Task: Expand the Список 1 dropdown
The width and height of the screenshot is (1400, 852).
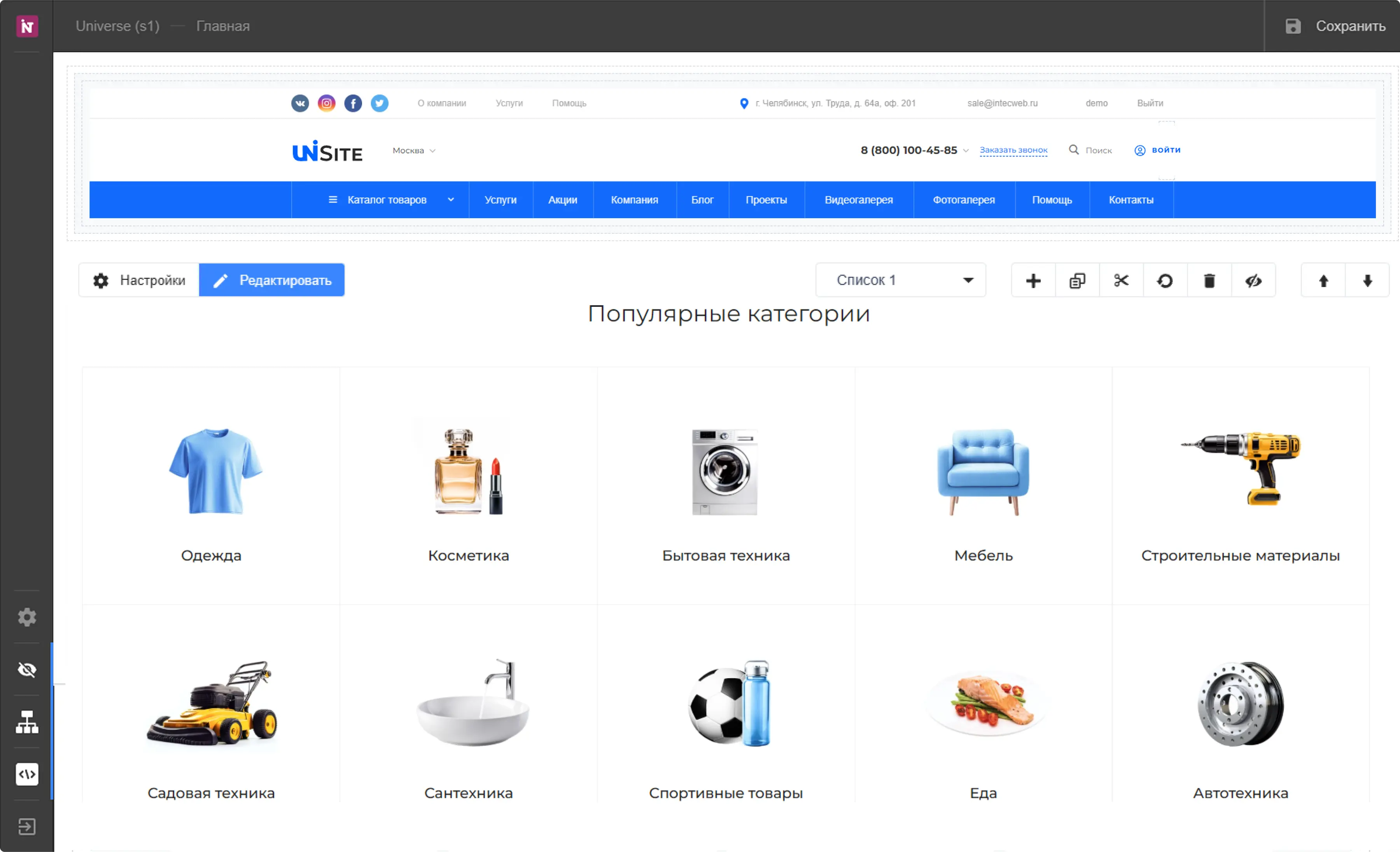Action: (900, 280)
